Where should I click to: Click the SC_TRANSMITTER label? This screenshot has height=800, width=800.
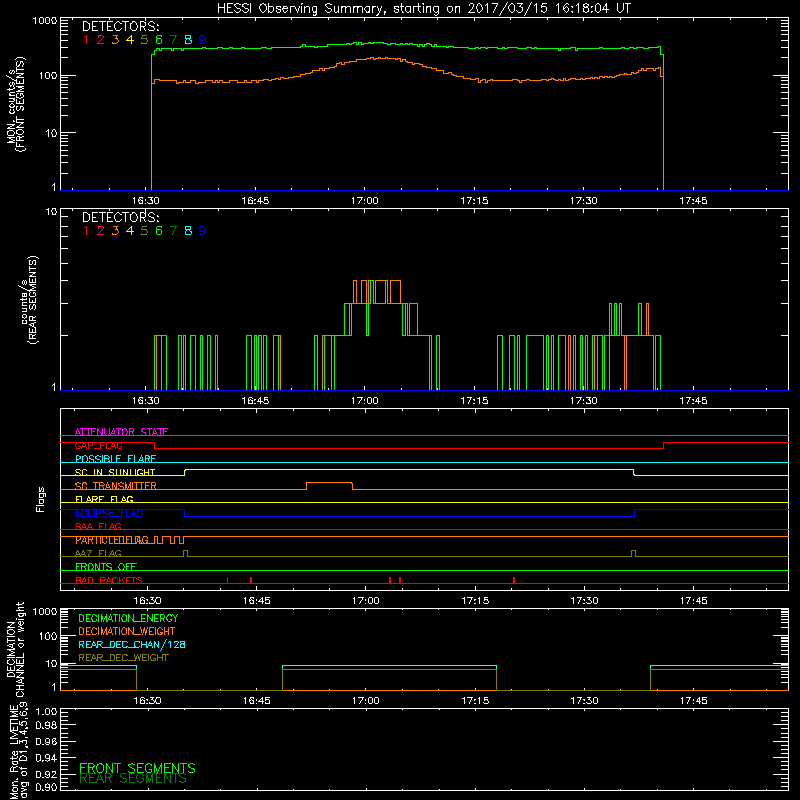115,486
